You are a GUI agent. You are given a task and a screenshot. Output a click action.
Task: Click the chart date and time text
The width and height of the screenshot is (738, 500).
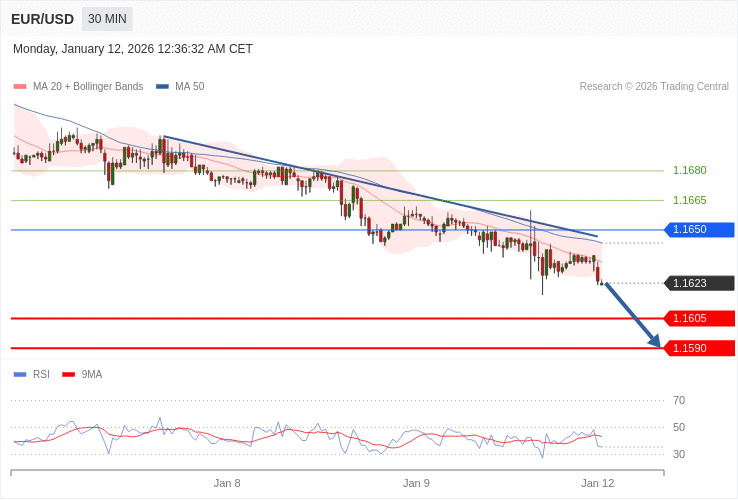tap(133, 49)
